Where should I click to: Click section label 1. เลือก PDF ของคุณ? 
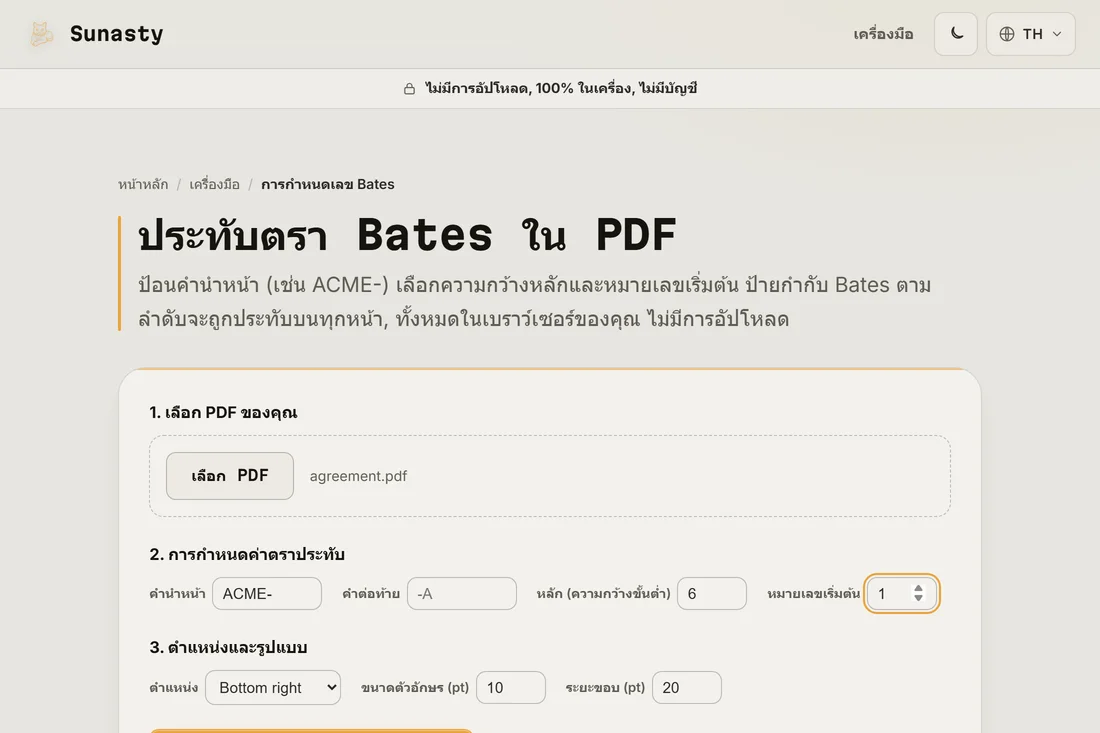[x=223, y=412]
